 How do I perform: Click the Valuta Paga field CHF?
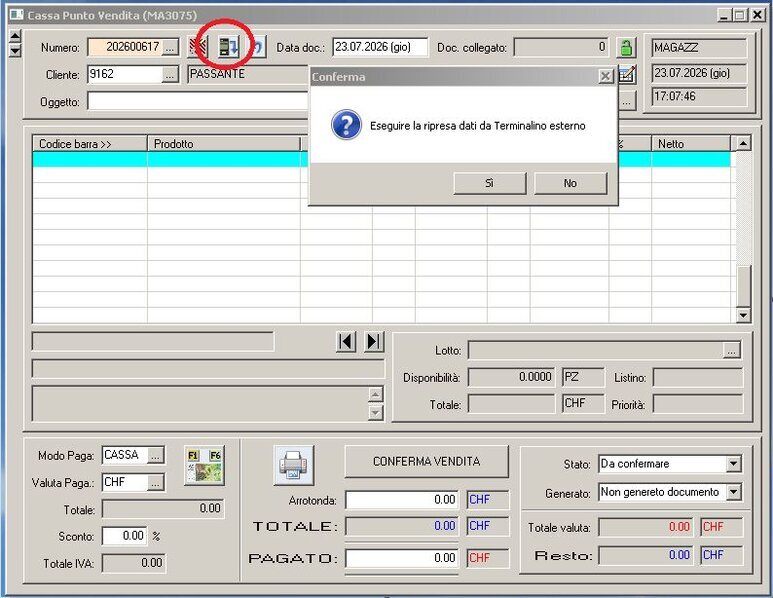125,482
